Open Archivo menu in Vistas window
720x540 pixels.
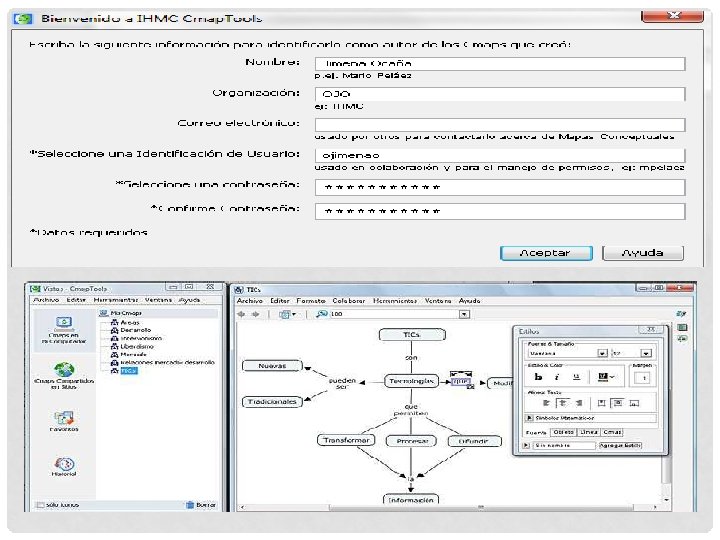[x=46, y=300]
